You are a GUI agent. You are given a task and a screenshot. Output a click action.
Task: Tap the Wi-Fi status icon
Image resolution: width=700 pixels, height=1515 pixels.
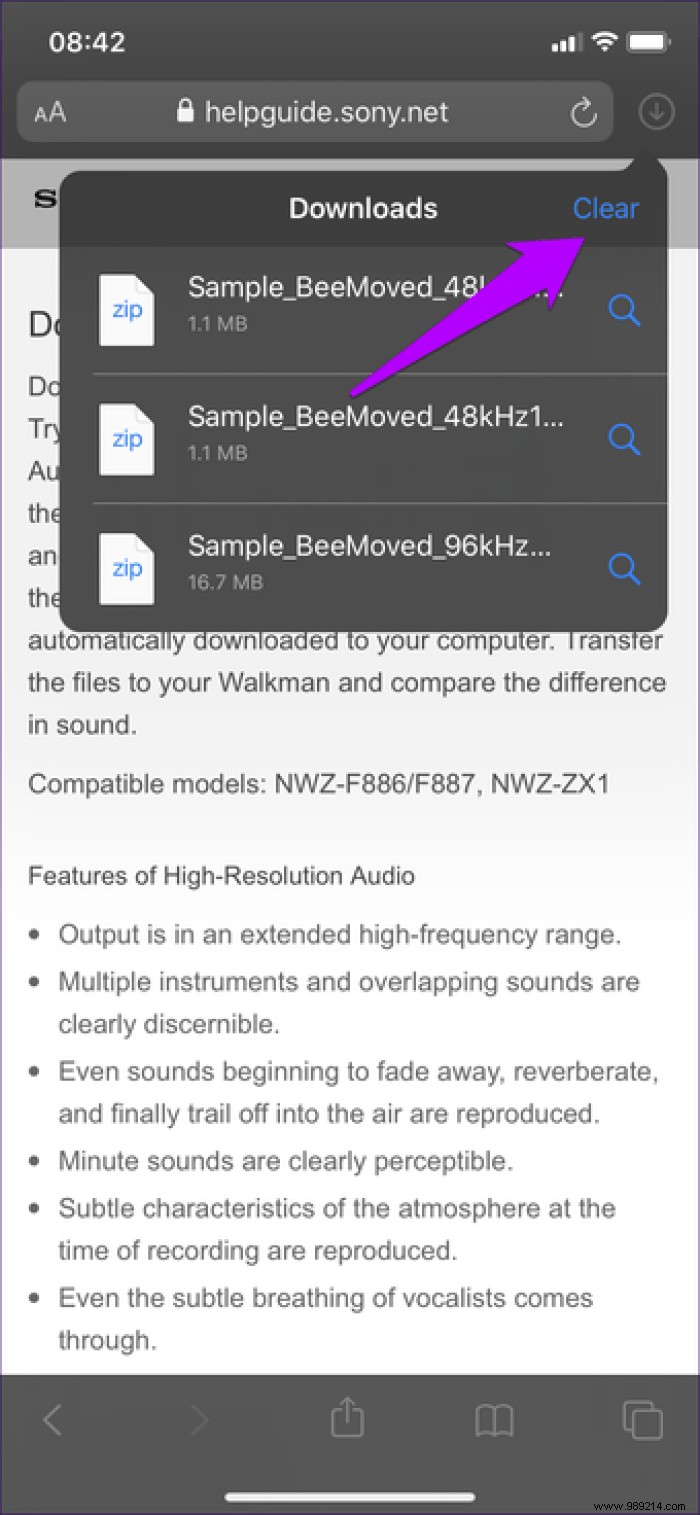pyautogui.click(x=604, y=41)
